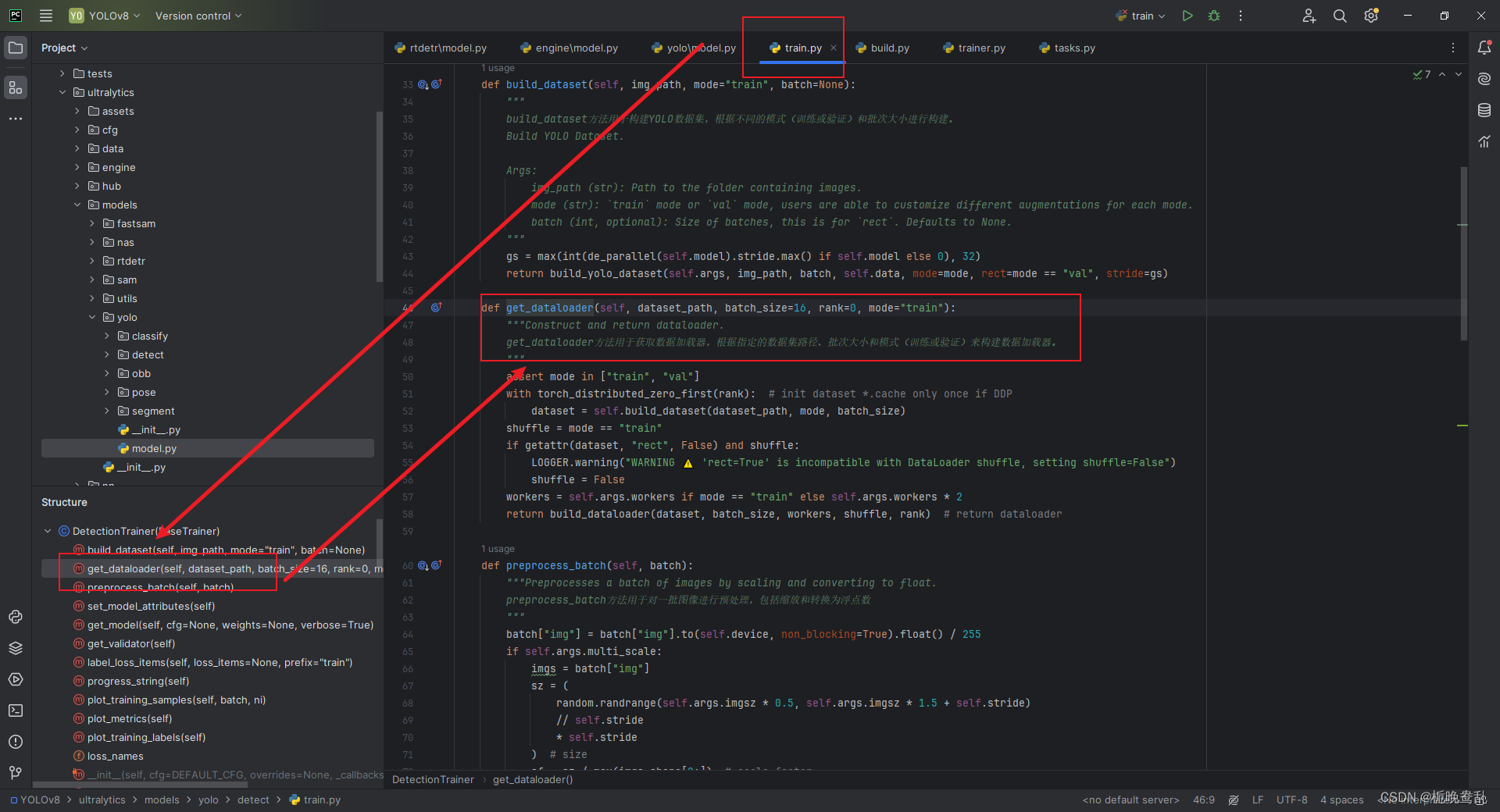
Task: Click DetectionTrainer breadcrumb below editor
Action: (433, 779)
